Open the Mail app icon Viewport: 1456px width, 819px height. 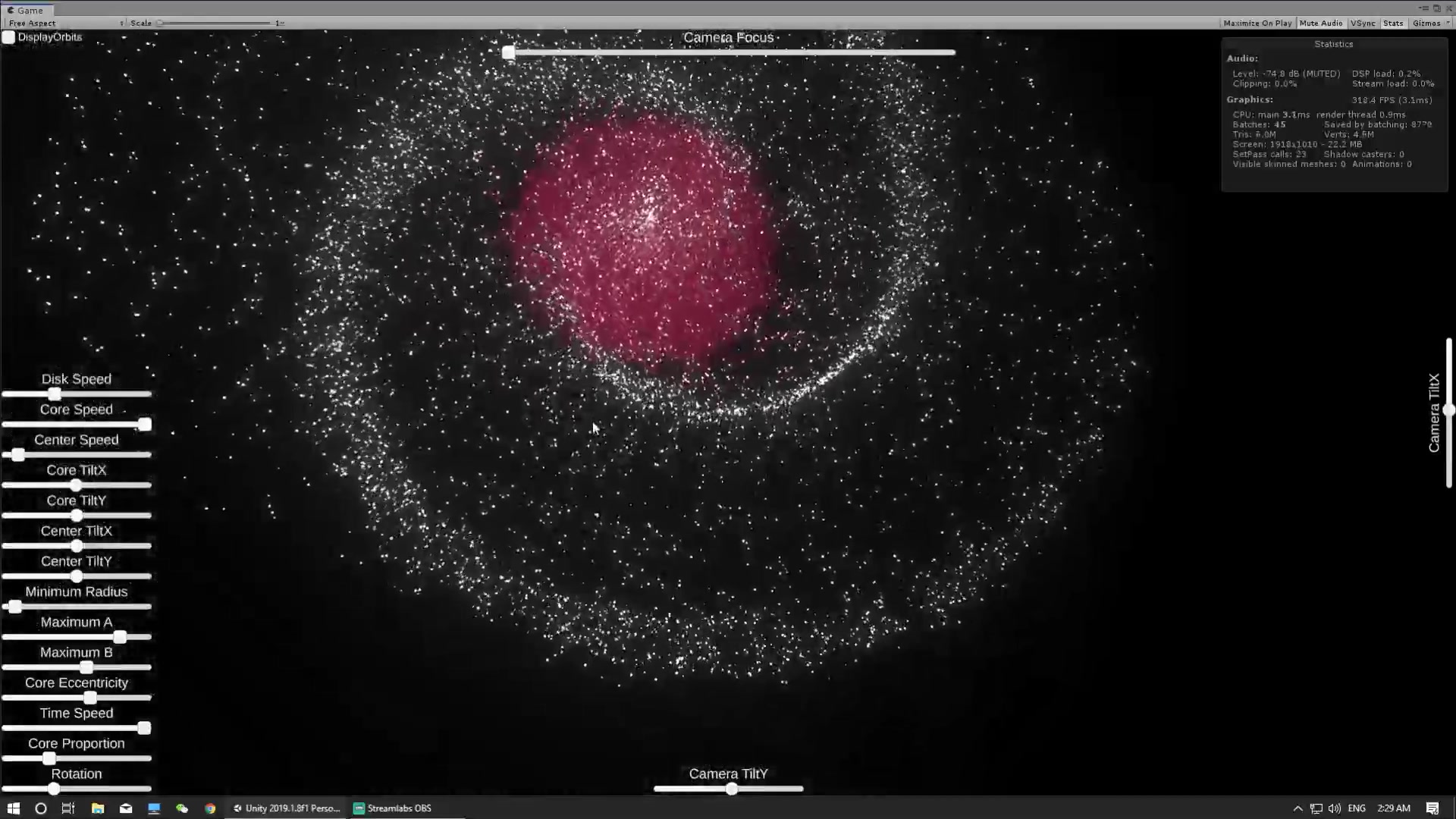point(126,808)
